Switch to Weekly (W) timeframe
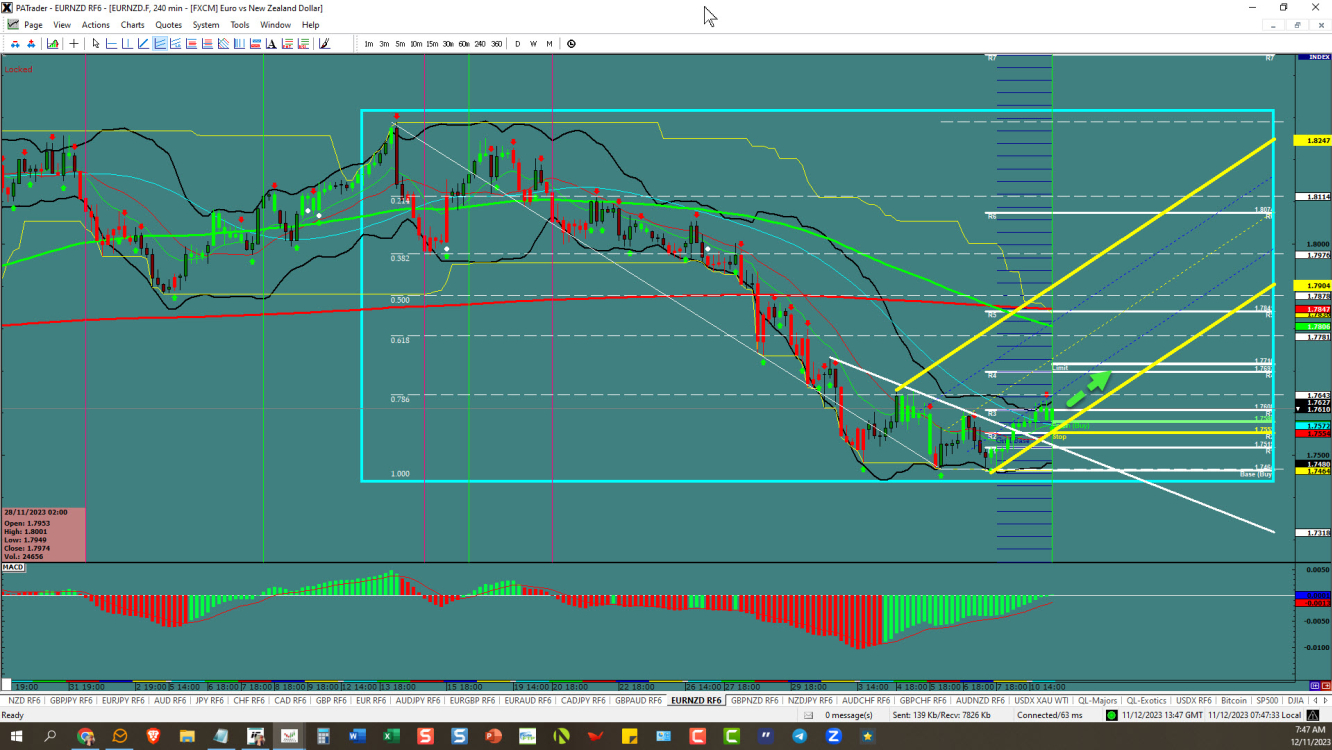Viewport: 1332px width, 750px height. point(533,44)
